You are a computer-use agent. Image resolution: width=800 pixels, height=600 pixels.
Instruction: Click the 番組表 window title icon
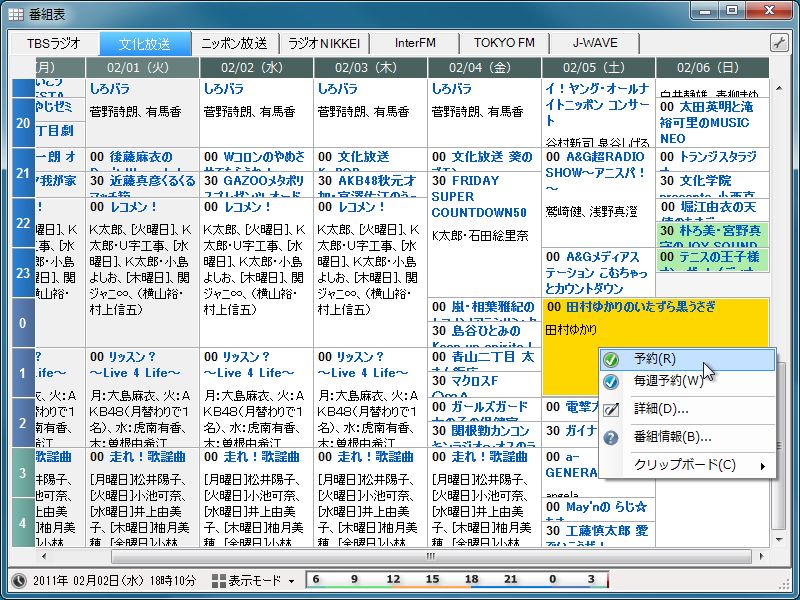[x=16, y=14]
